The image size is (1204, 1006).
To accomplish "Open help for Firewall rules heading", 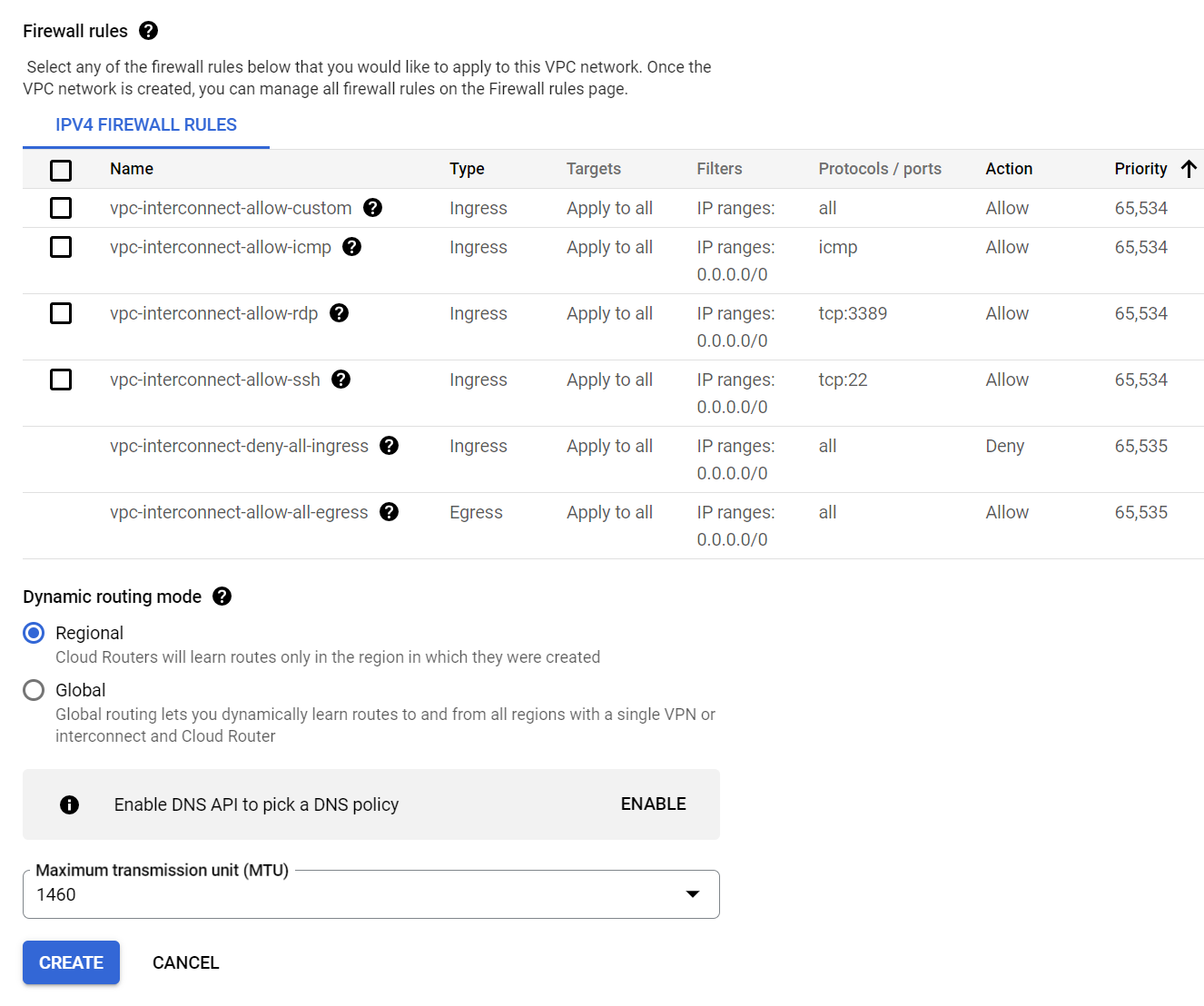I will [x=148, y=30].
